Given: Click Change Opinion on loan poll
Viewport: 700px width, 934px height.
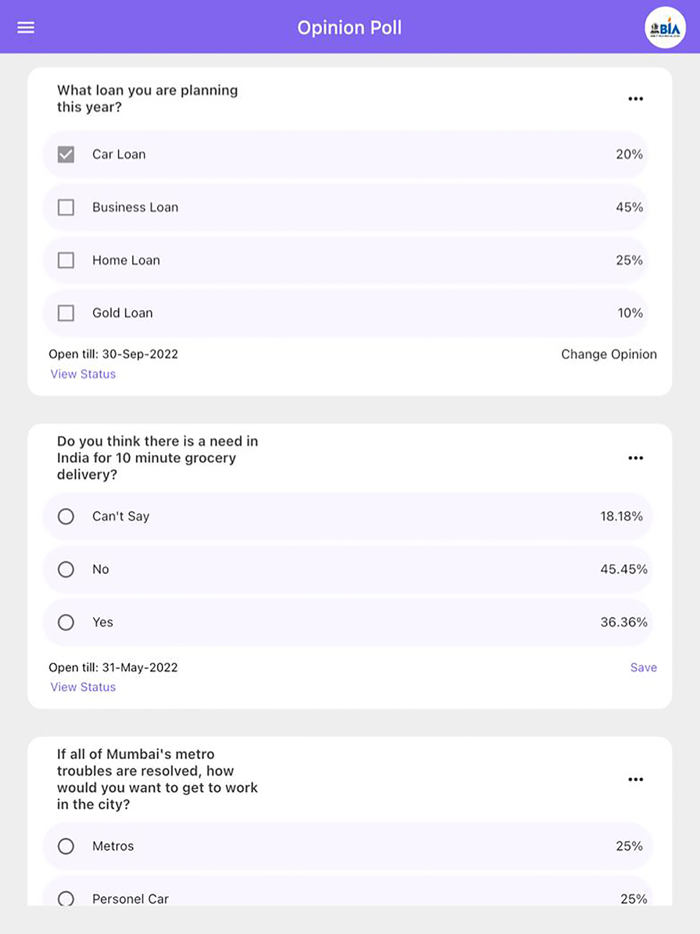Looking at the screenshot, I should click(x=609, y=354).
